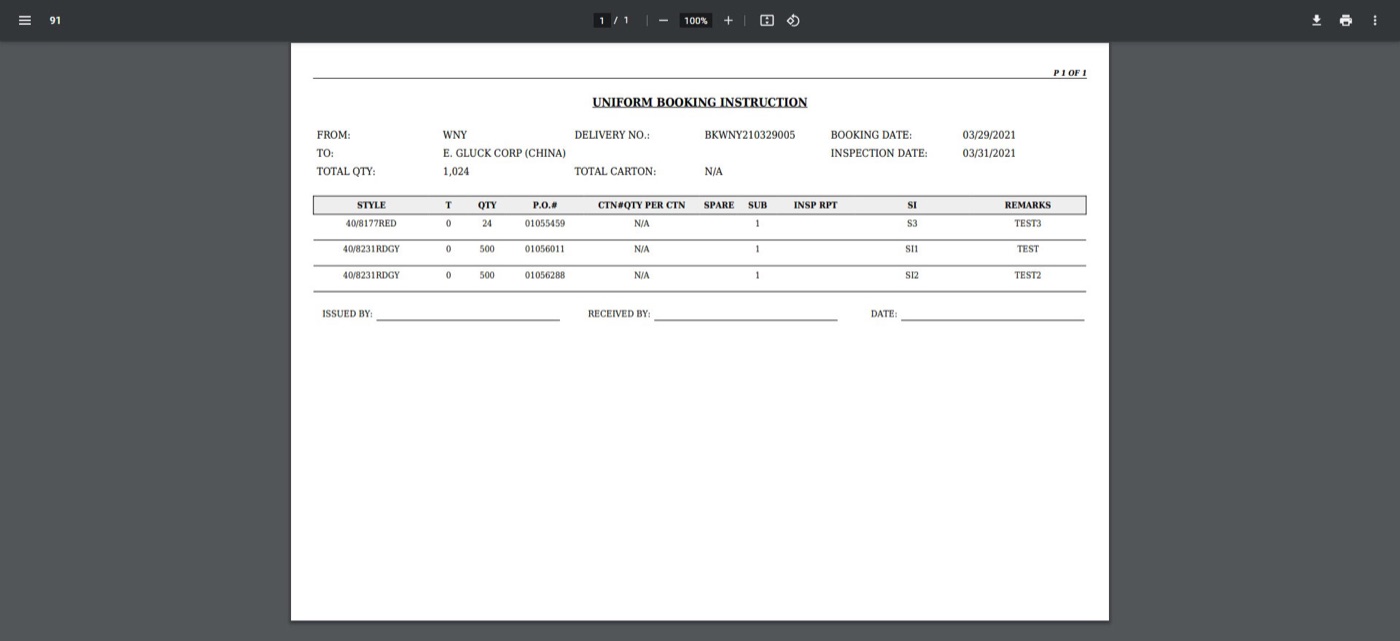This screenshot has height=641, width=1400.
Task: Select quantity 24 in 40/8177RED row
Action: tap(487, 223)
